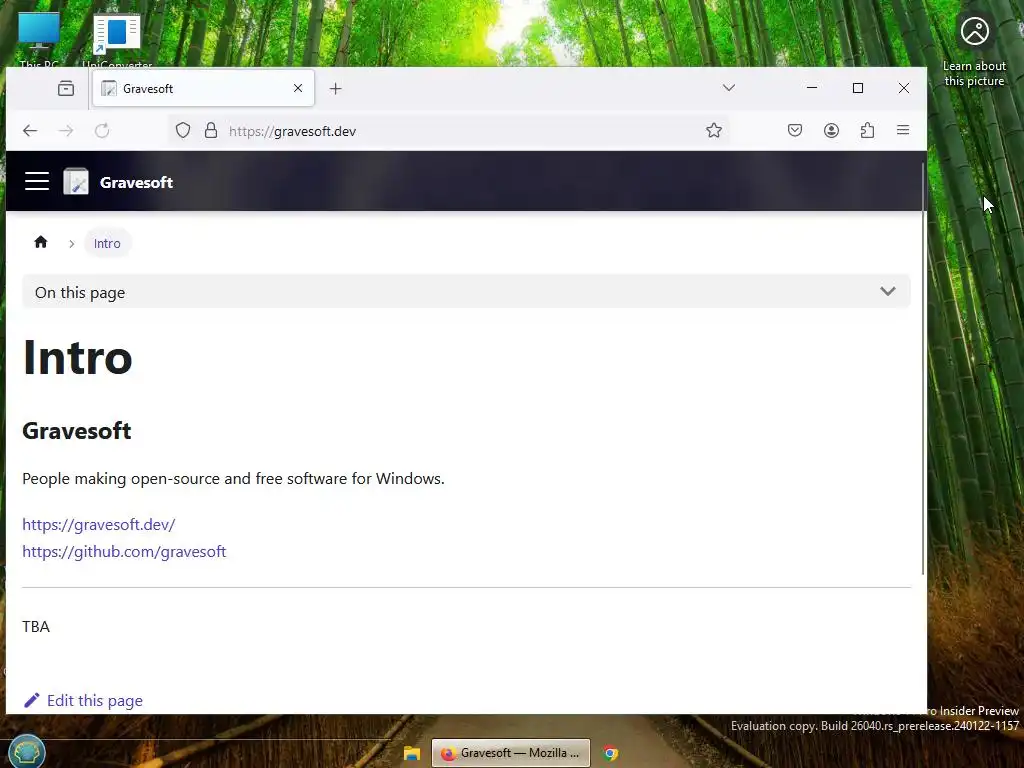Select the This PC desktop icon

point(39,39)
